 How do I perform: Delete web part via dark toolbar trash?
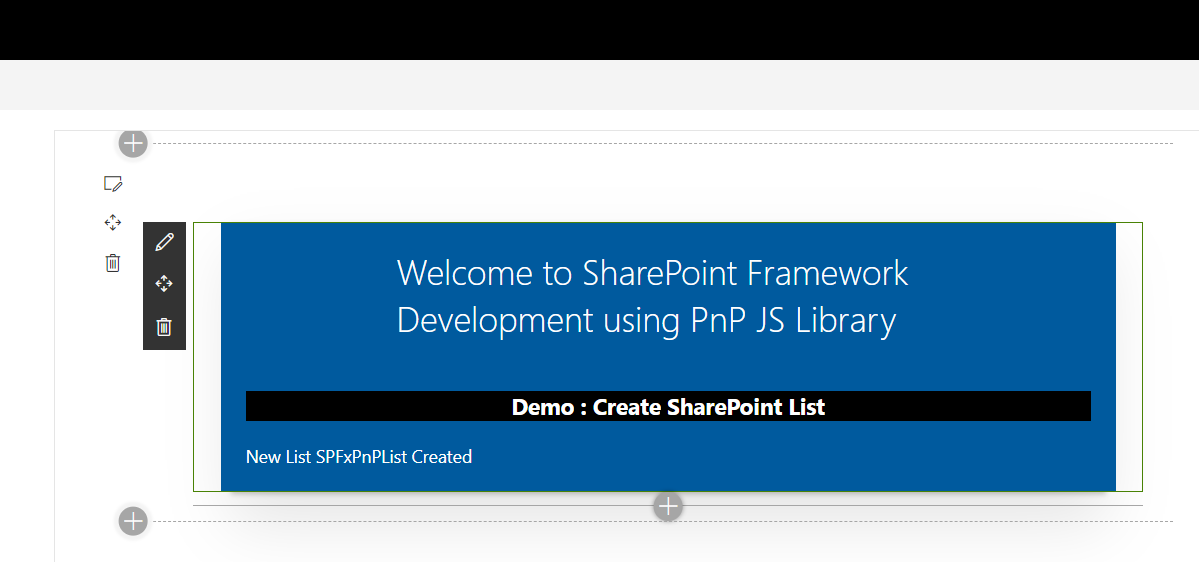click(164, 327)
